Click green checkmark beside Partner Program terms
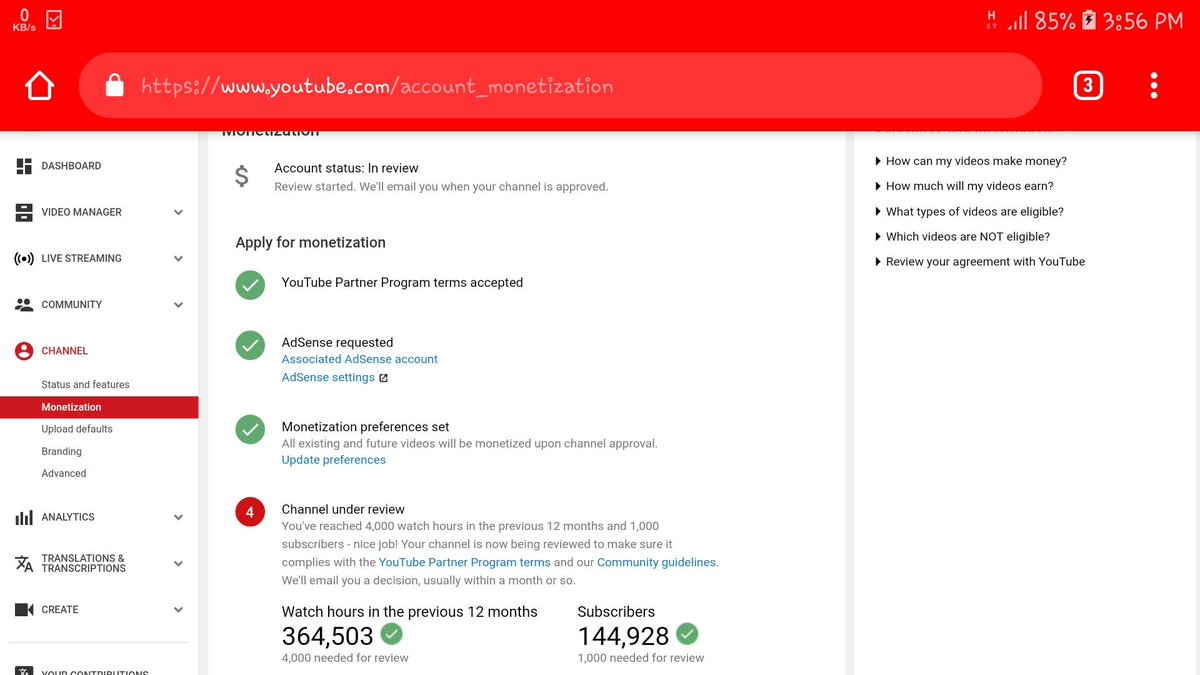1200x675 pixels. click(250, 285)
